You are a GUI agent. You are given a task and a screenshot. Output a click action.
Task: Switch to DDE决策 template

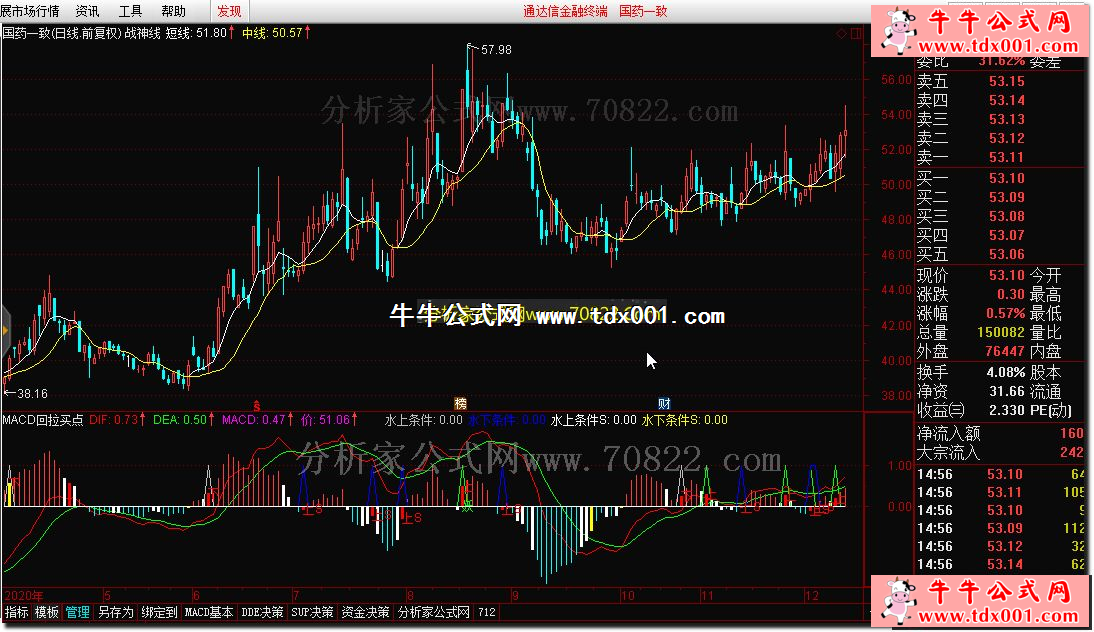(x=262, y=612)
